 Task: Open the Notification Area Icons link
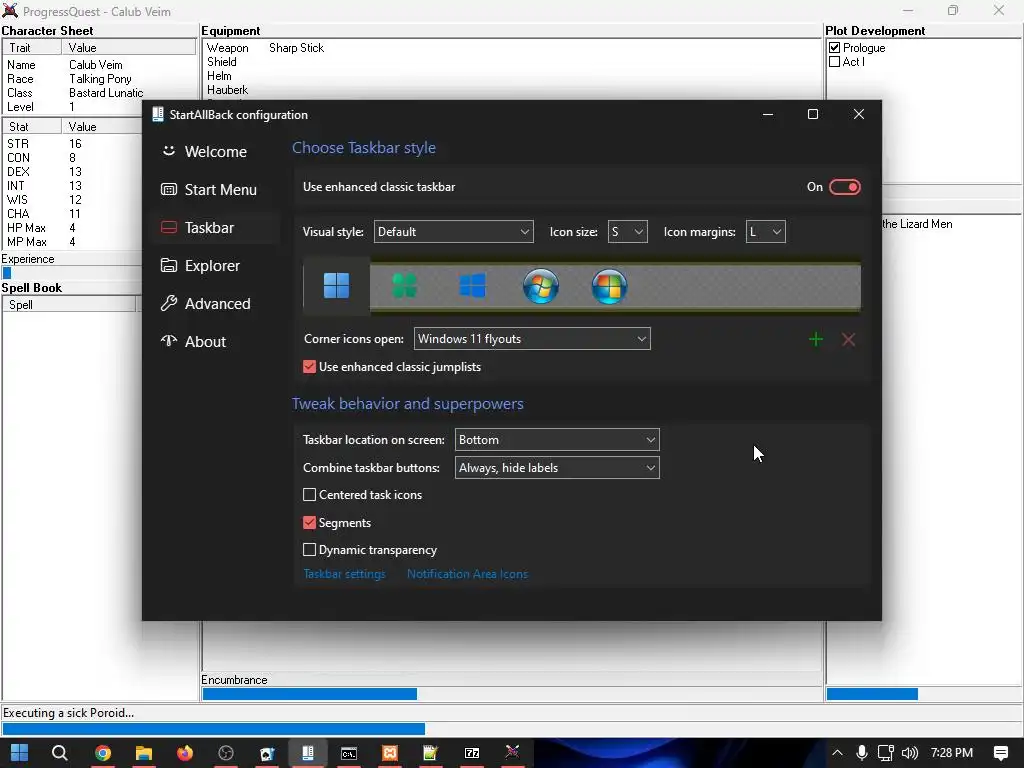467,574
